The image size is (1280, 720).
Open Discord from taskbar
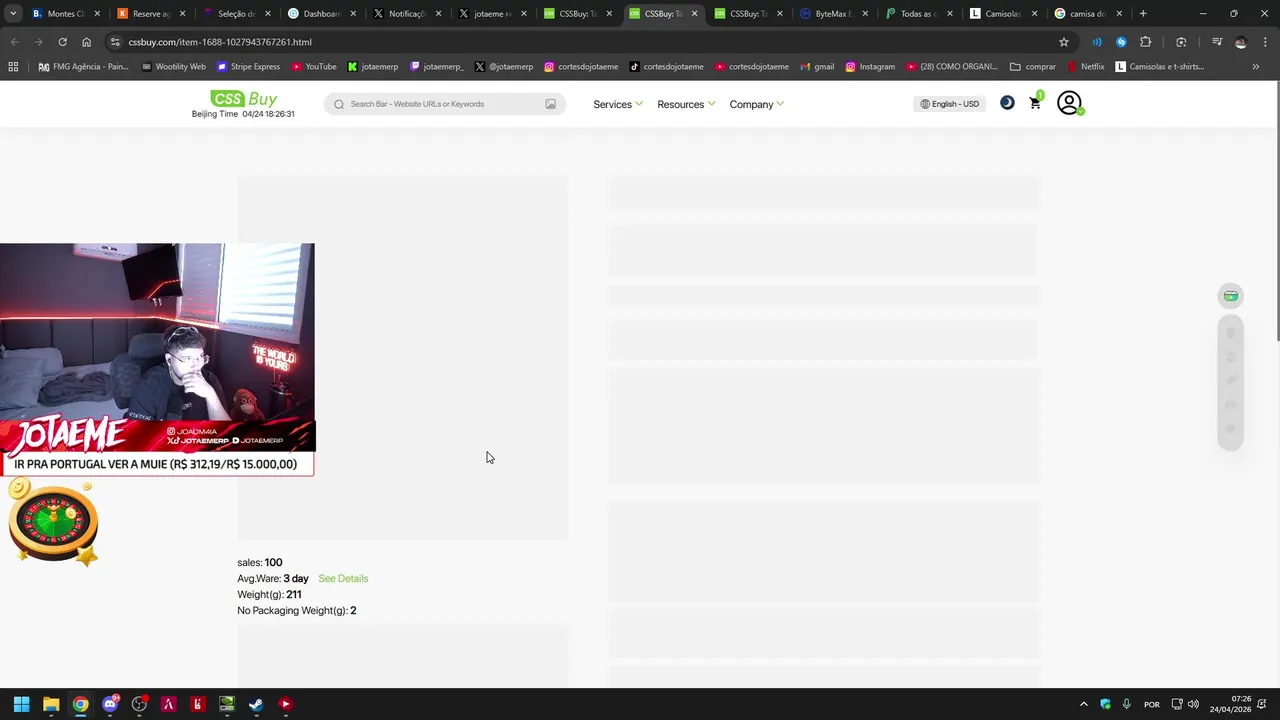pos(110,704)
